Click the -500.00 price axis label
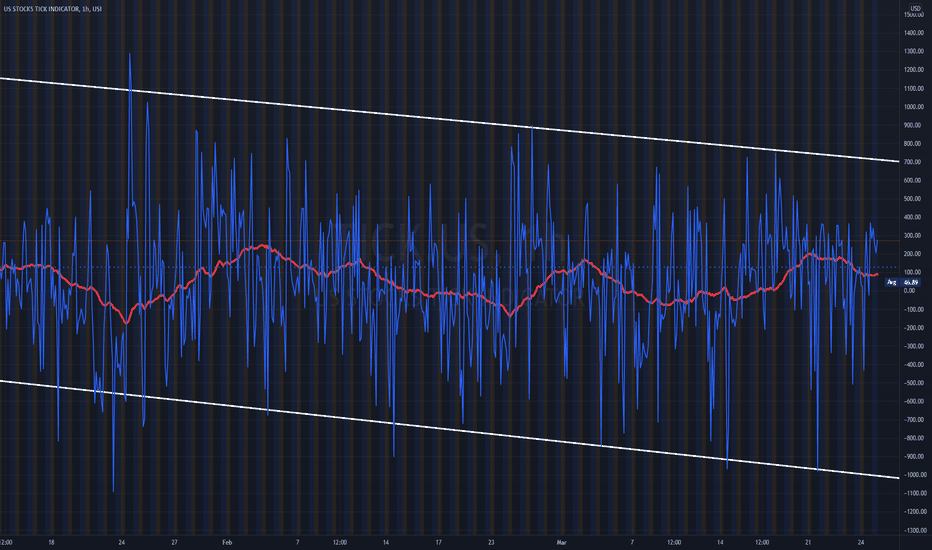The image size is (932, 550). tap(914, 383)
